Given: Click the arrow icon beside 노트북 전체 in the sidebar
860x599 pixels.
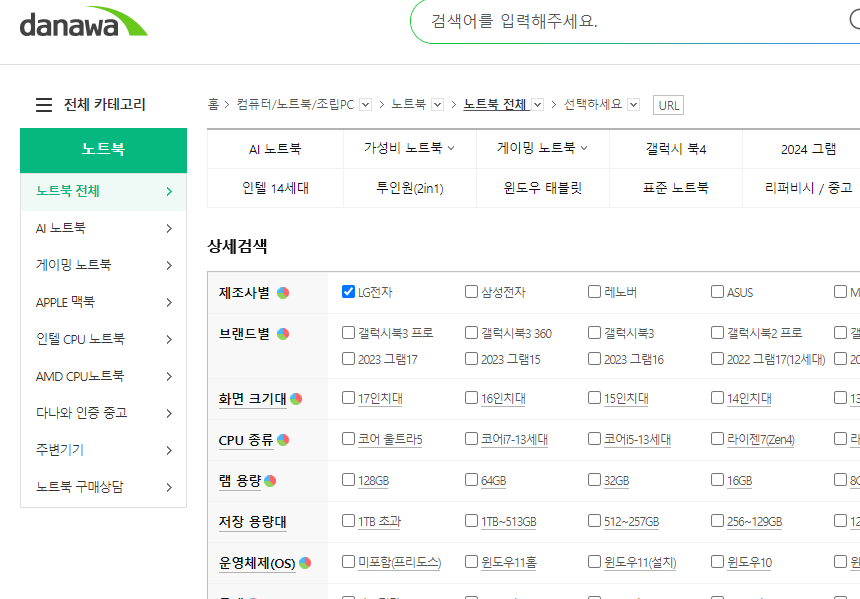Looking at the screenshot, I should pyautogui.click(x=169, y=191).
